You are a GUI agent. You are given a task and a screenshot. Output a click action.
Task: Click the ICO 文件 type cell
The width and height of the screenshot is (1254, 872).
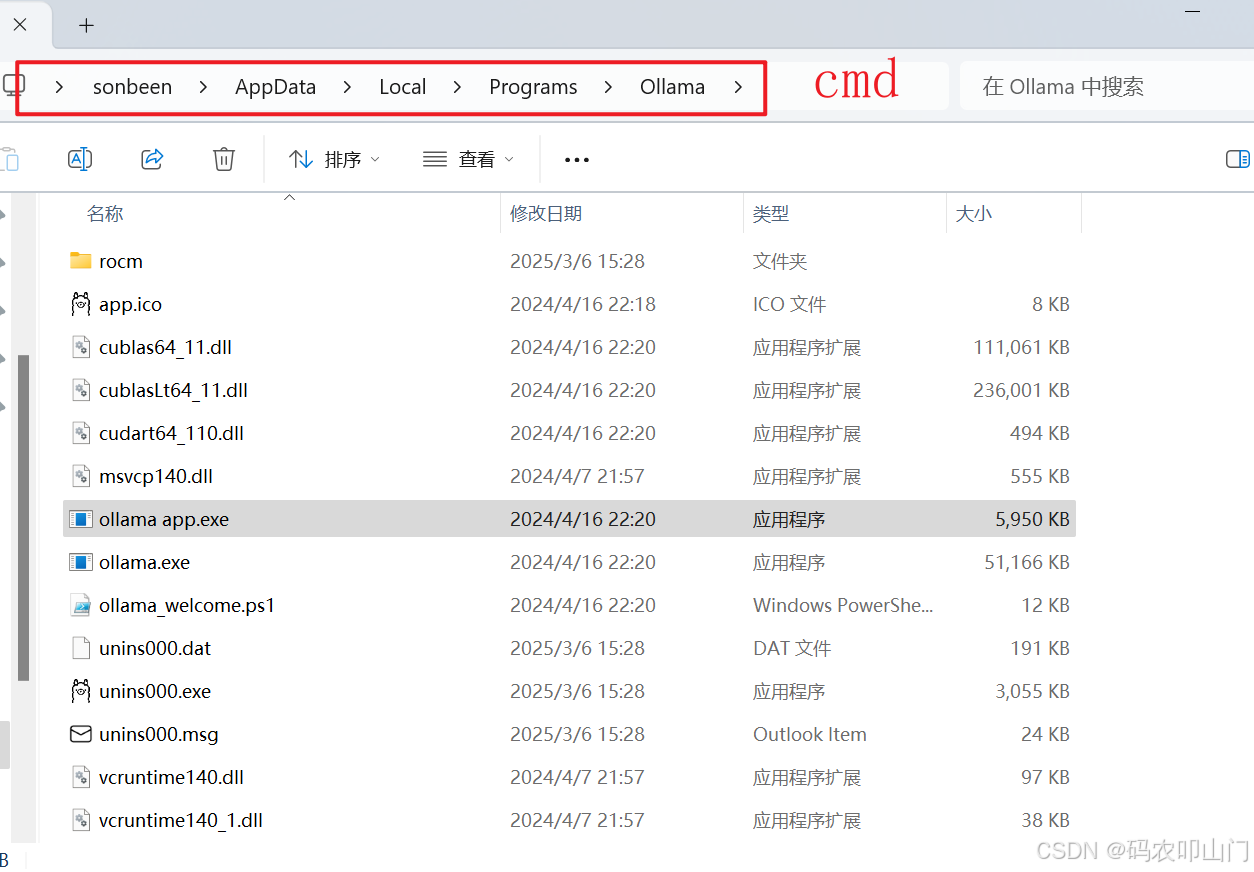click(790, 304)
